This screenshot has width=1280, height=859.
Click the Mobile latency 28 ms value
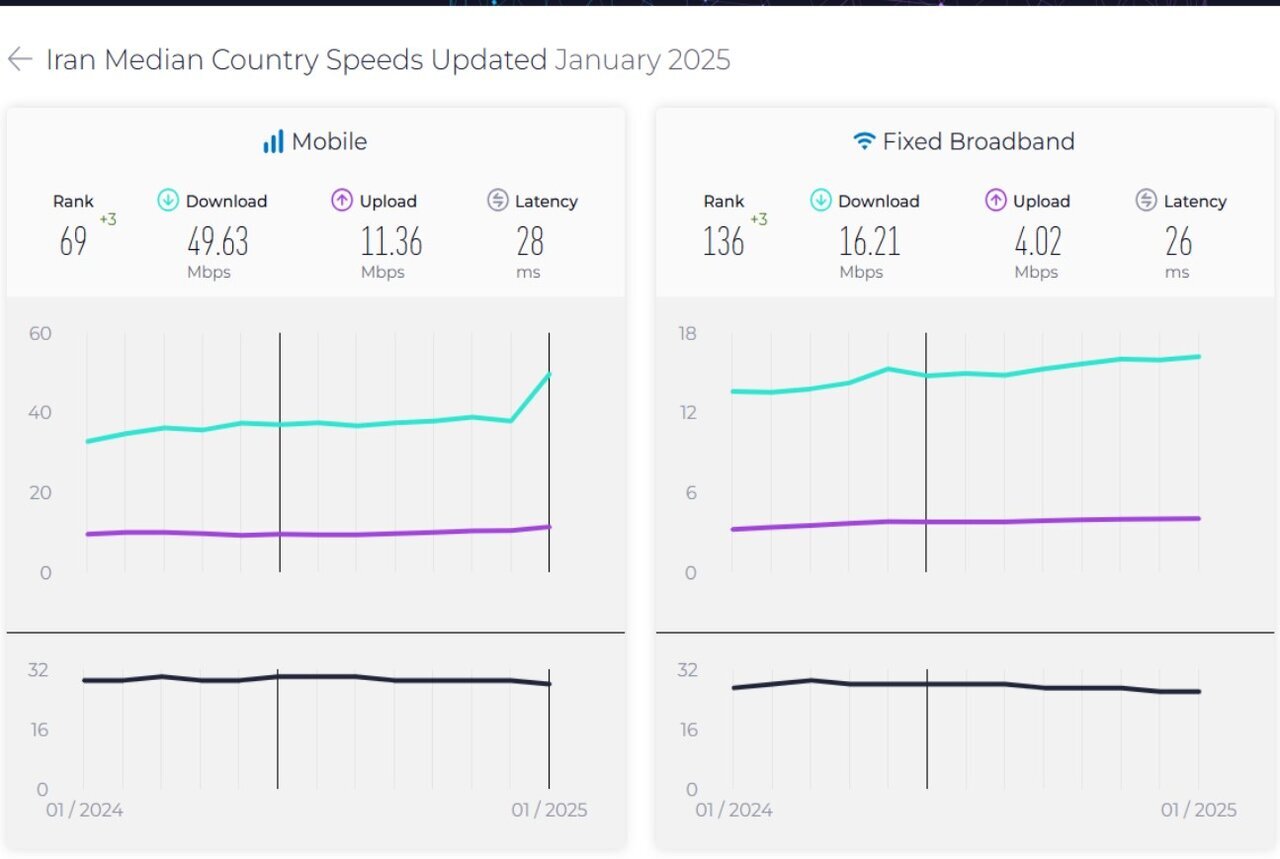(529, 242)
